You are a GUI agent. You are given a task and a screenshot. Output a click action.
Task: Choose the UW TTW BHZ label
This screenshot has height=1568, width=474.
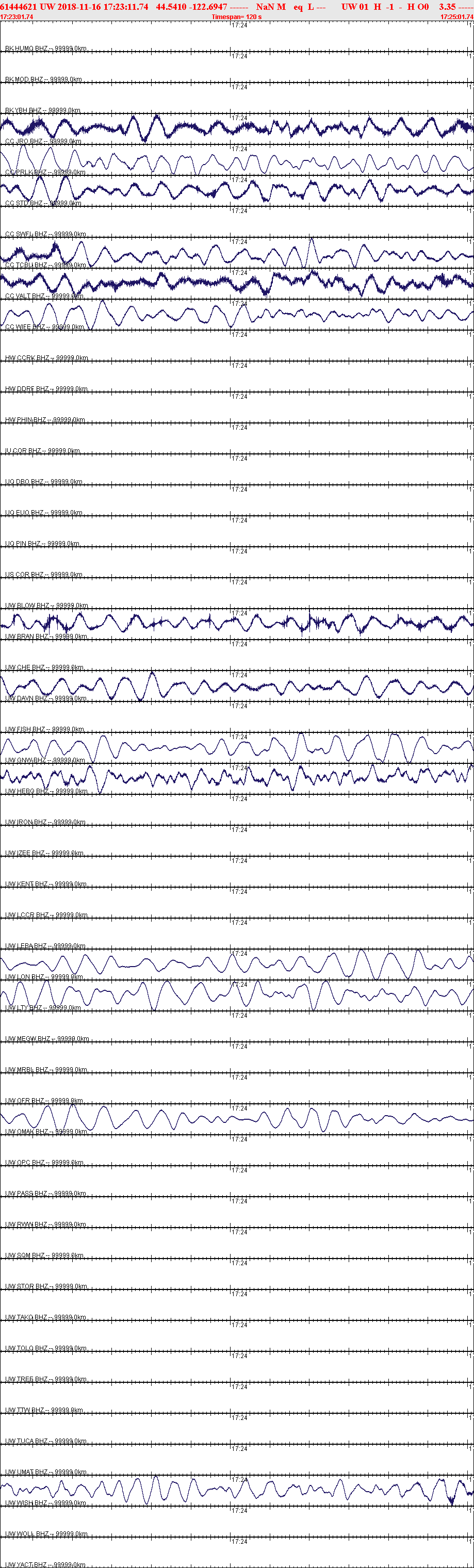[x=44, y=1410]
